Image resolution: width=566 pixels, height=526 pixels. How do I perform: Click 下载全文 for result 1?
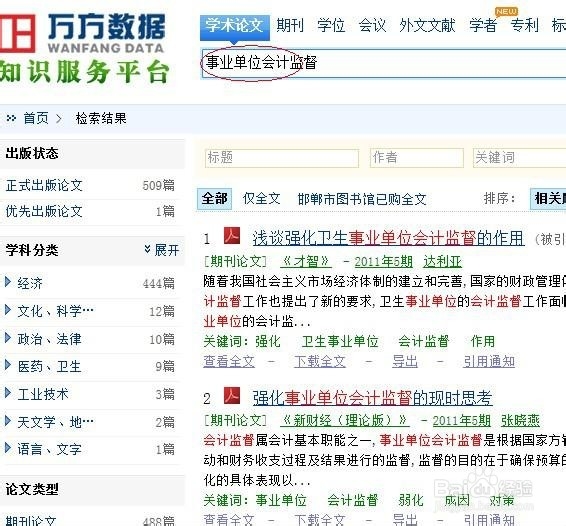320,361
